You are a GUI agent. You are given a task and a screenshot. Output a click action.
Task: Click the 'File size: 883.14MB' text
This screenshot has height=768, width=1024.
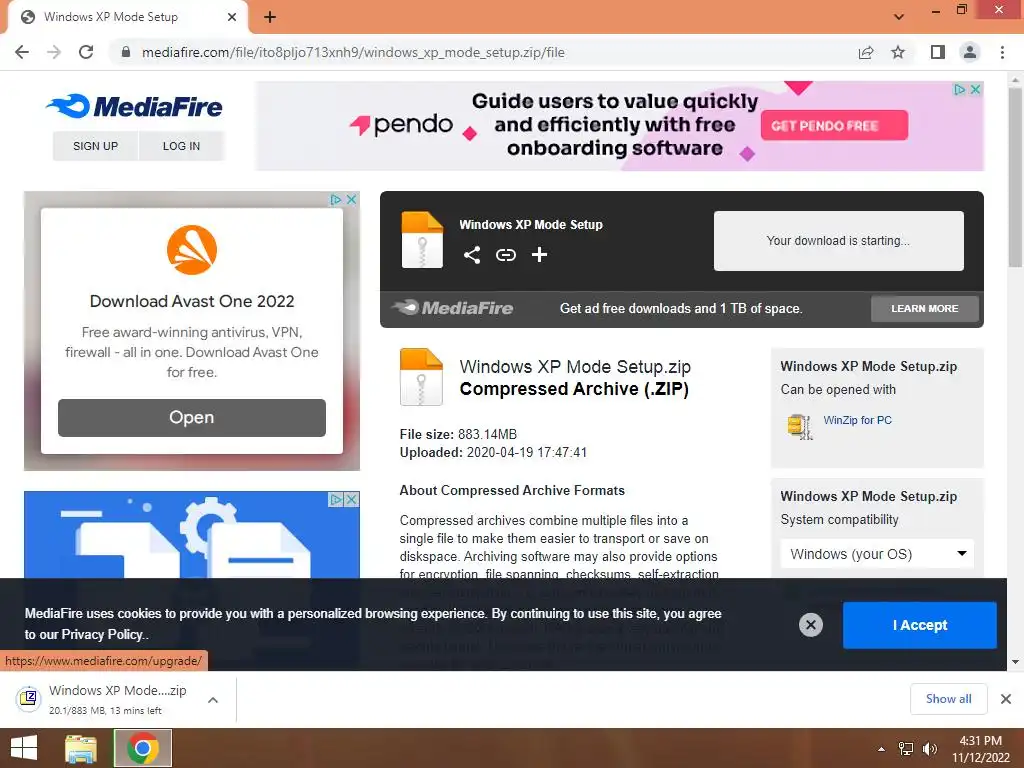(458, 434)
